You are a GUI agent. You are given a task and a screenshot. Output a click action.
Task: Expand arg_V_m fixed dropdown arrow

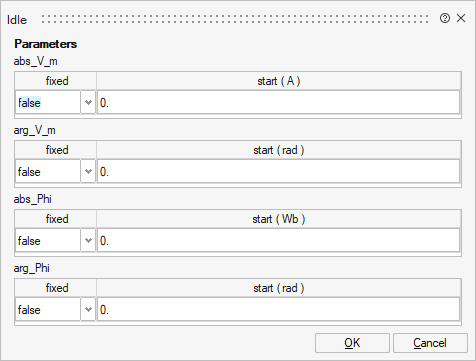[x=88, y=171]
